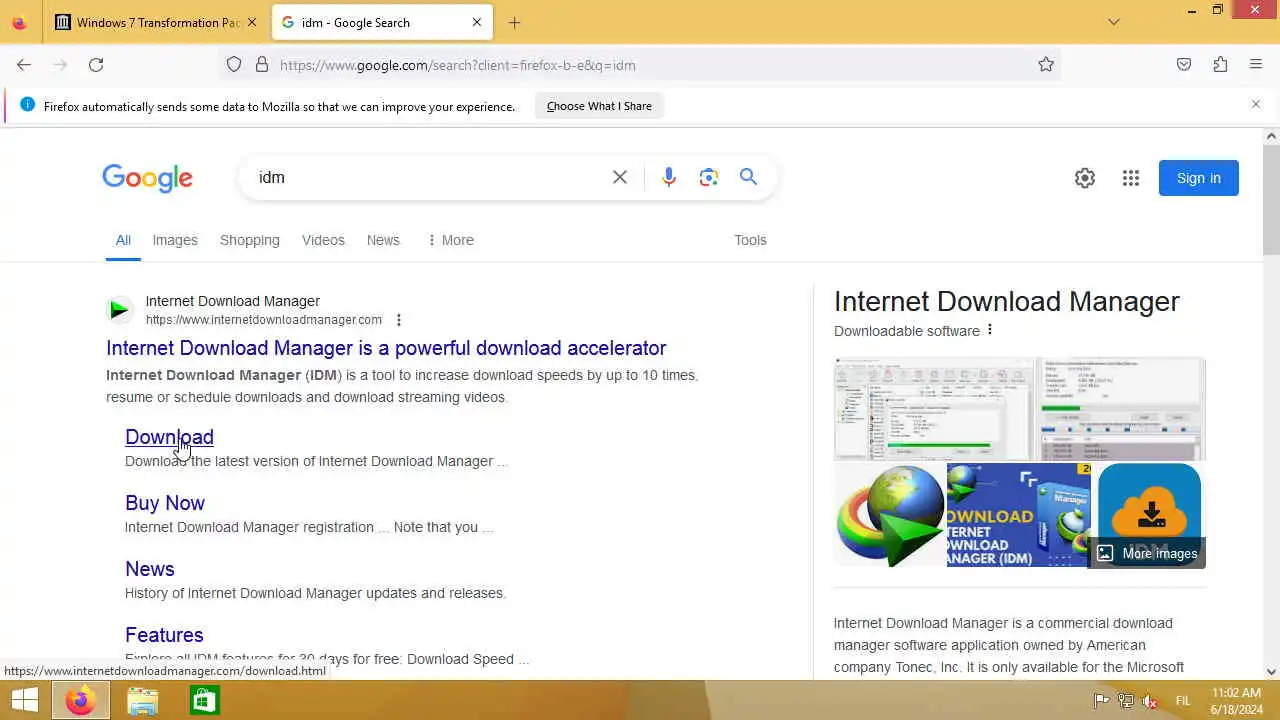1280x720 pixels.
Task: Start voice search with the microphone icon
Action: tap(669, 177)
